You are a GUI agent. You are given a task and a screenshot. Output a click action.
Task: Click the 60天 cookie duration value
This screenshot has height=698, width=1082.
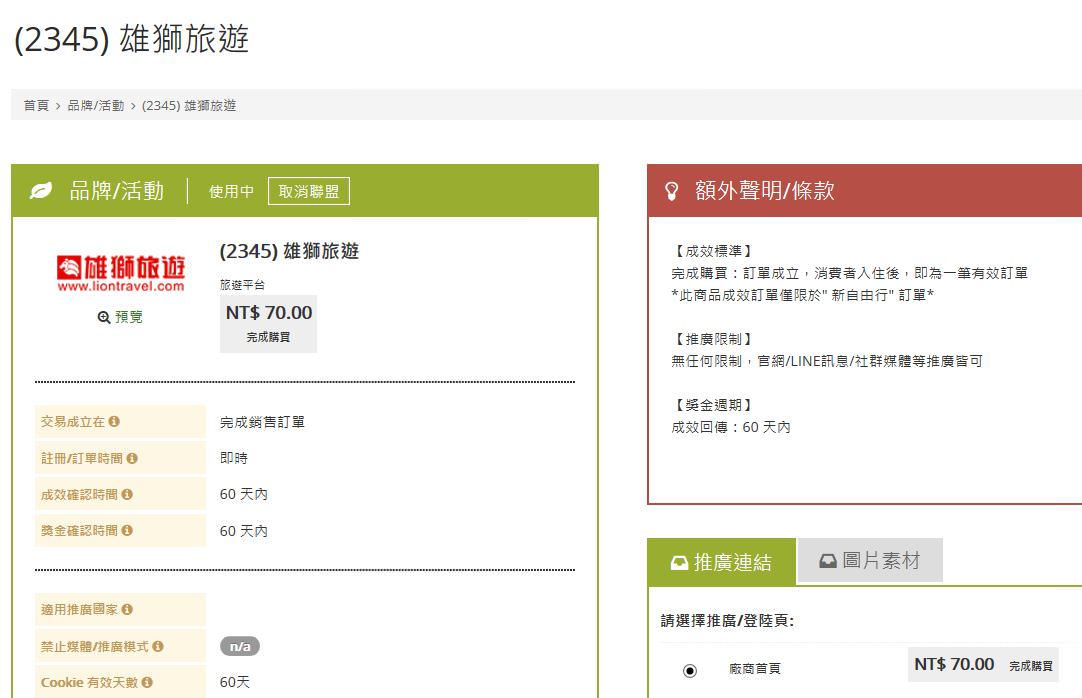tap(235, 682)
